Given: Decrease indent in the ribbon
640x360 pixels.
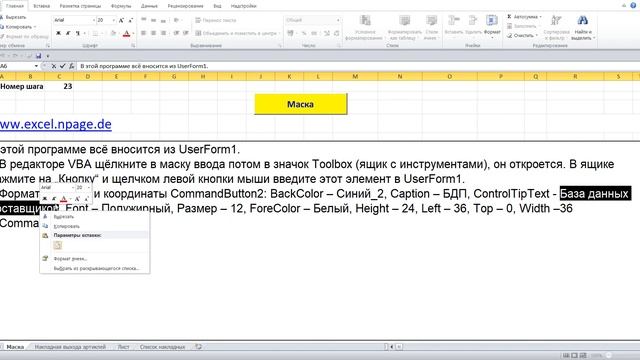Looking at the screenshot, I should 176,33.
